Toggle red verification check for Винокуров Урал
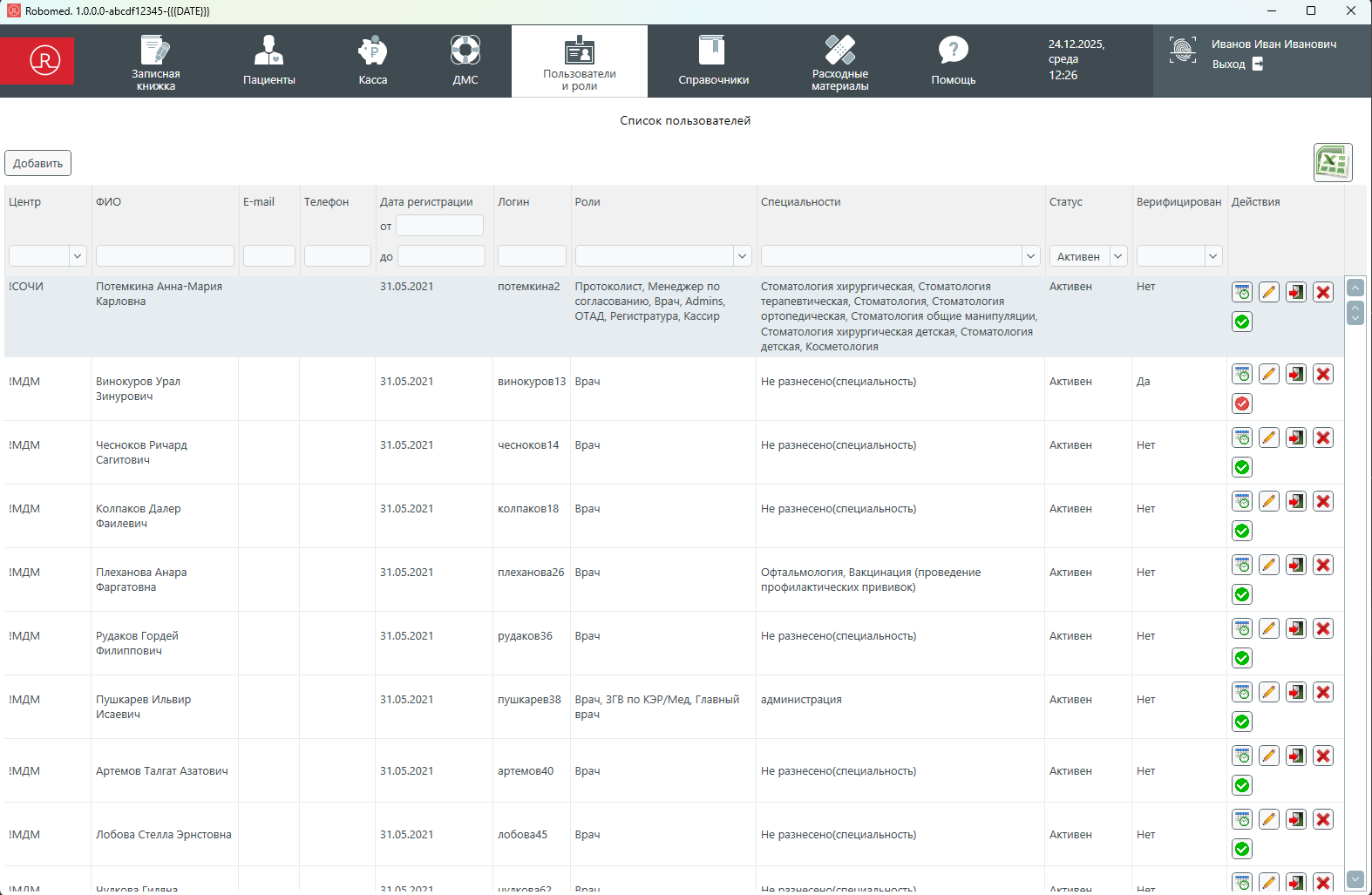The height and width of the screenshot is (895, 1372). click(1242, 403)
